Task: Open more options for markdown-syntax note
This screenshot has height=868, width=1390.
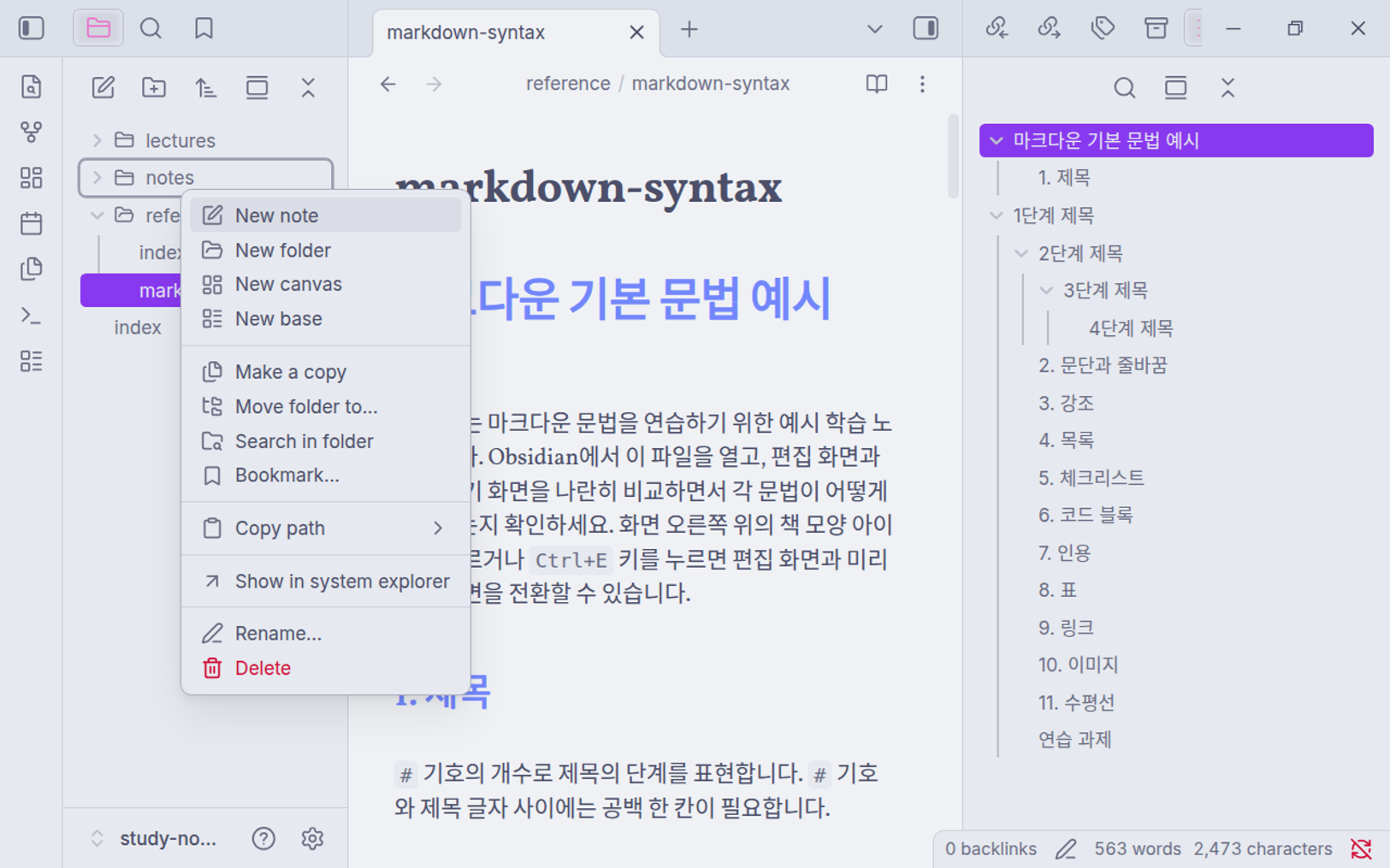Action: coord(922,84)
